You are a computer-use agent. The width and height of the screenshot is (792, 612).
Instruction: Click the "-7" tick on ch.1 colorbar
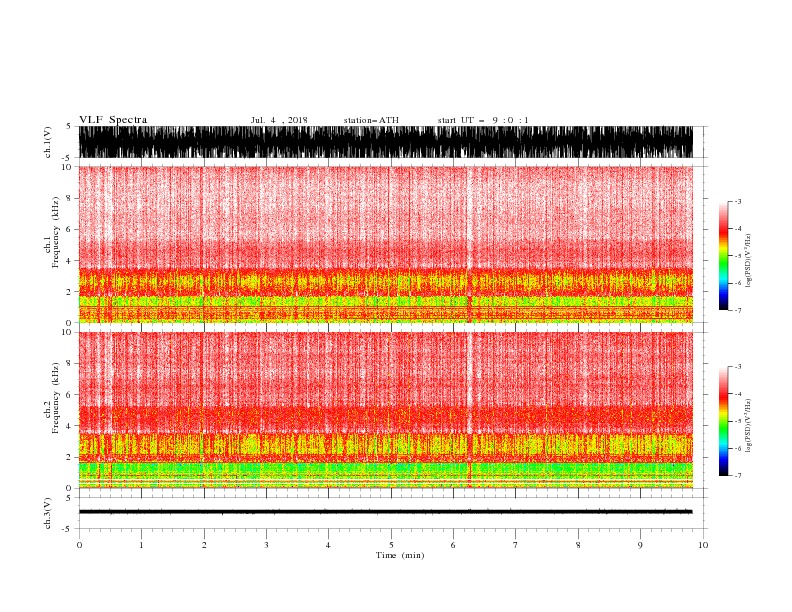click(737, 310)
